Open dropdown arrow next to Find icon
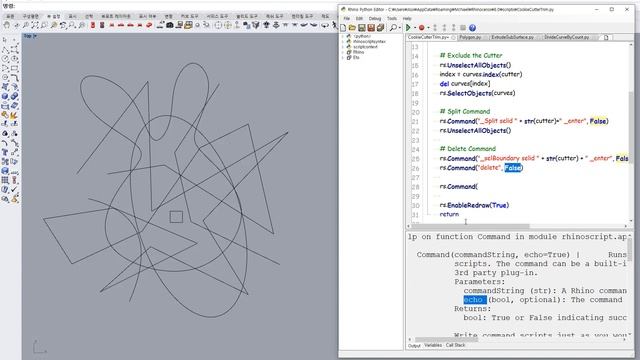This screenshot has width=640, height=360. coord(399,28)
